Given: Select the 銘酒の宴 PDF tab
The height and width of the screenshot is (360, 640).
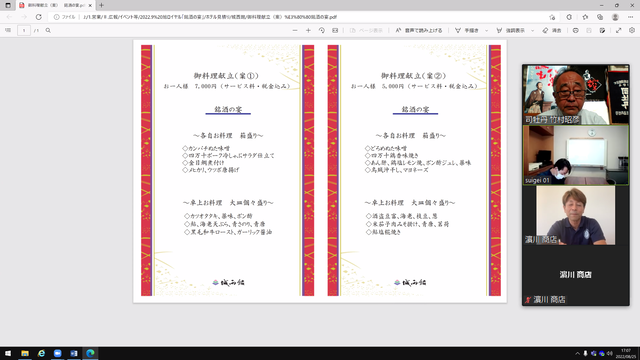Looking at the screenshot, I should (55, 5).
